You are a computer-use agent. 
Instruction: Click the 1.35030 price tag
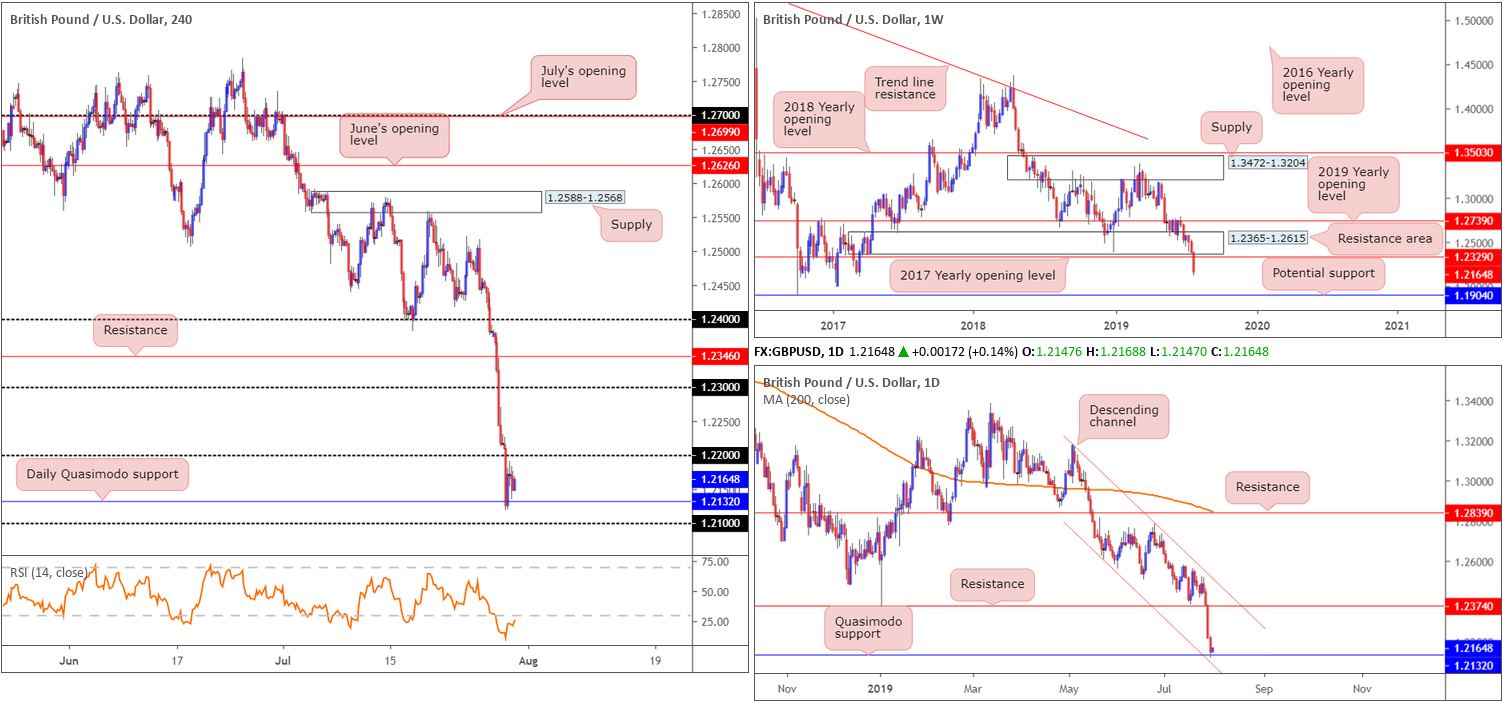(1475, 152)
